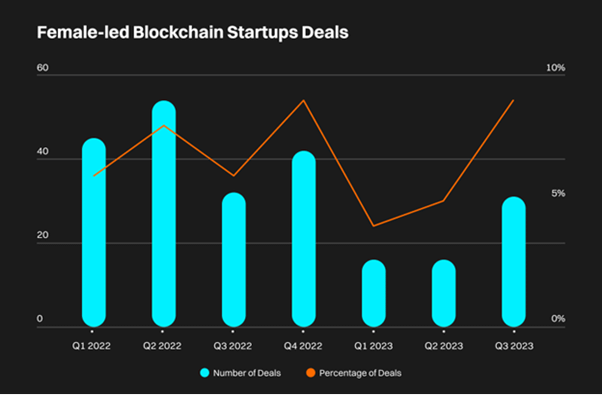Click the 10% right axis label
The width and height of the screenshot is (602, 395).
(x=556, y=68)
